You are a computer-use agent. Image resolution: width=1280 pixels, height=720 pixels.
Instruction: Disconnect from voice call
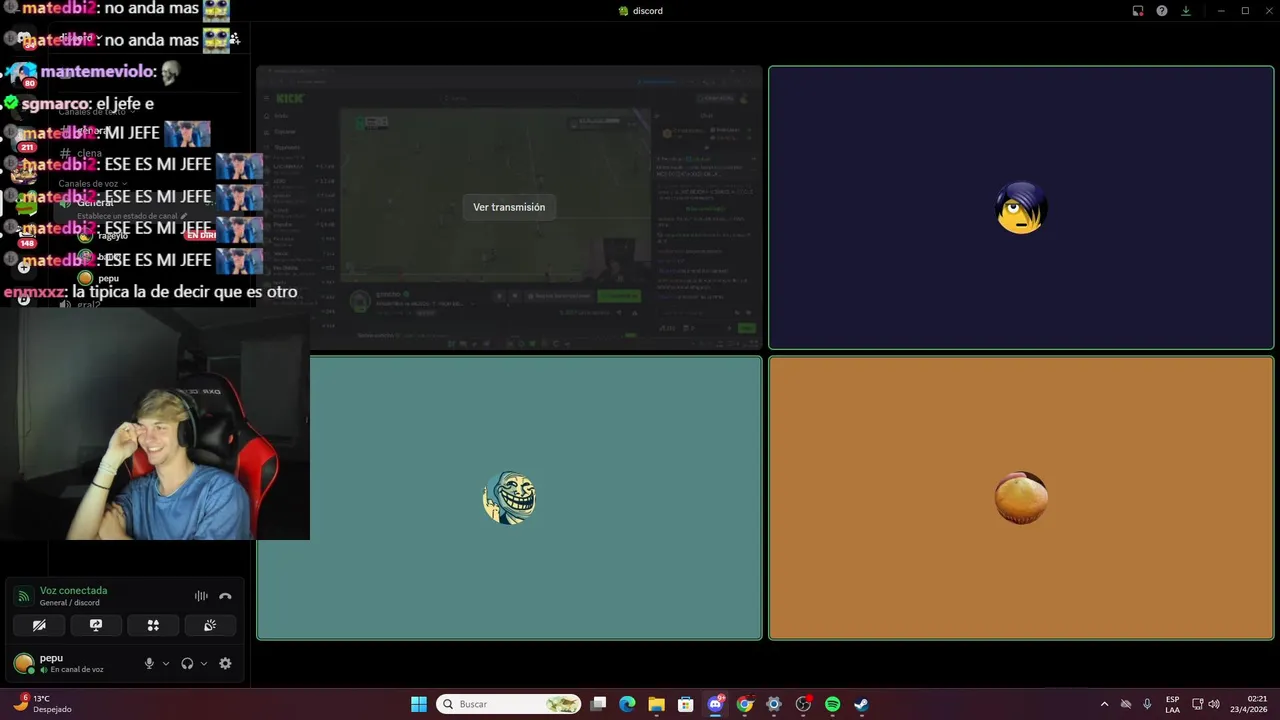click(225, 596)
